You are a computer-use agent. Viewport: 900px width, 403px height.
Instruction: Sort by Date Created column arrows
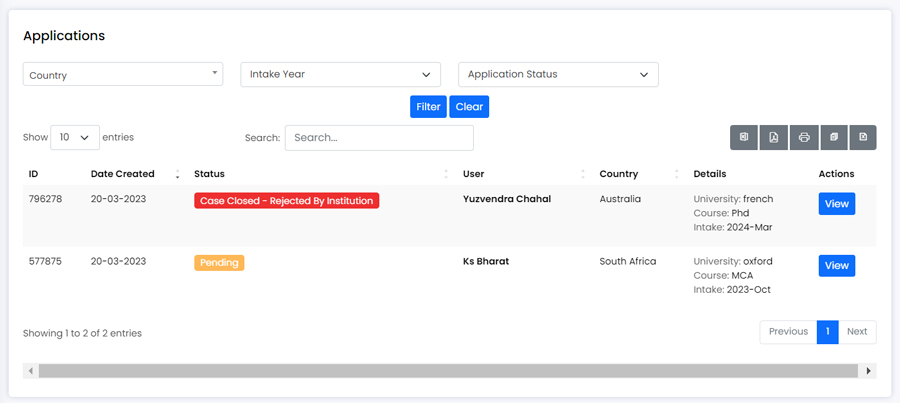click(x=177, y=174)
